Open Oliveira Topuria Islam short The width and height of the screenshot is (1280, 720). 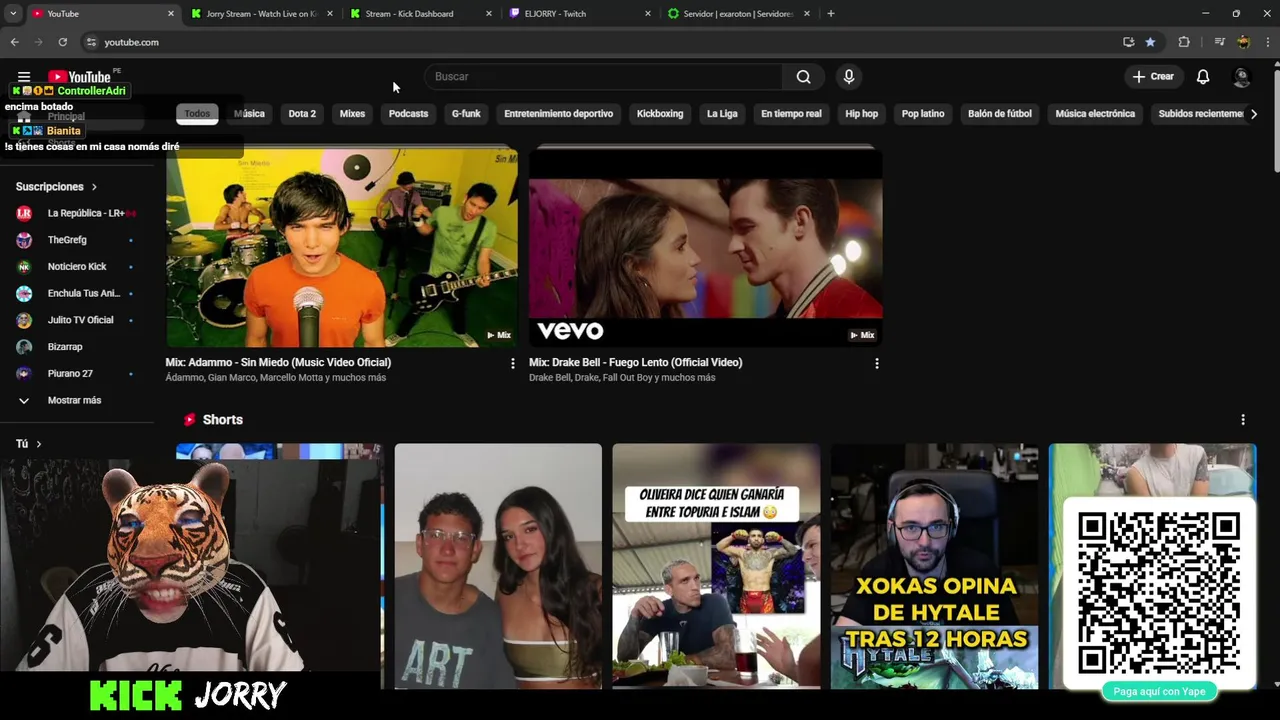(716, 566)
